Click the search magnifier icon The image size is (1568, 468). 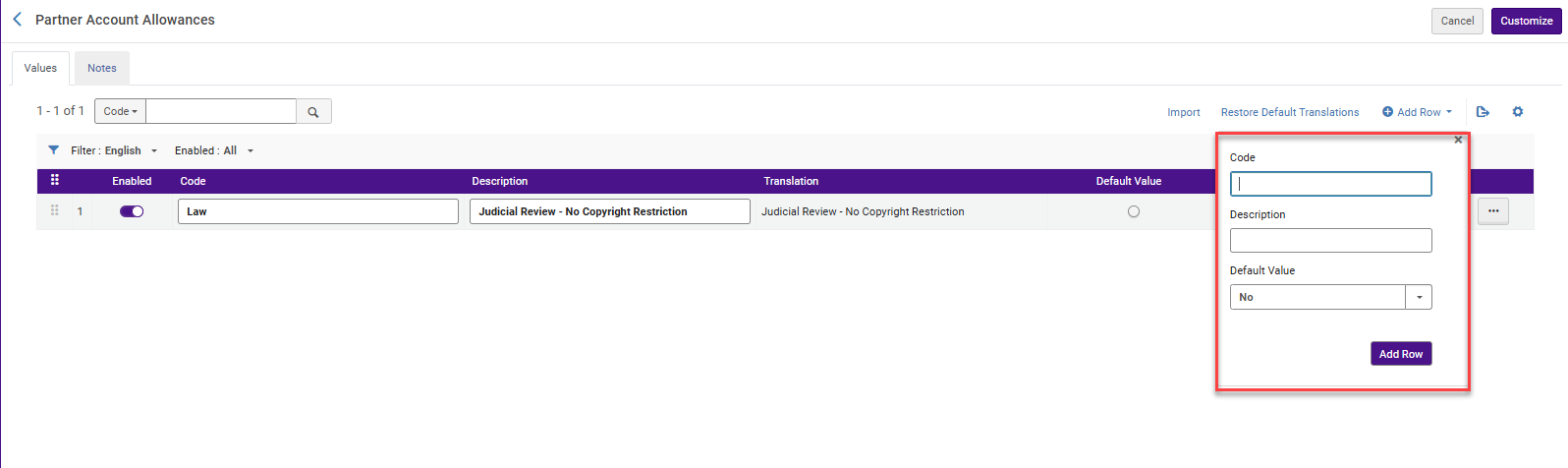pyautogui.click(x=313, y=112)
